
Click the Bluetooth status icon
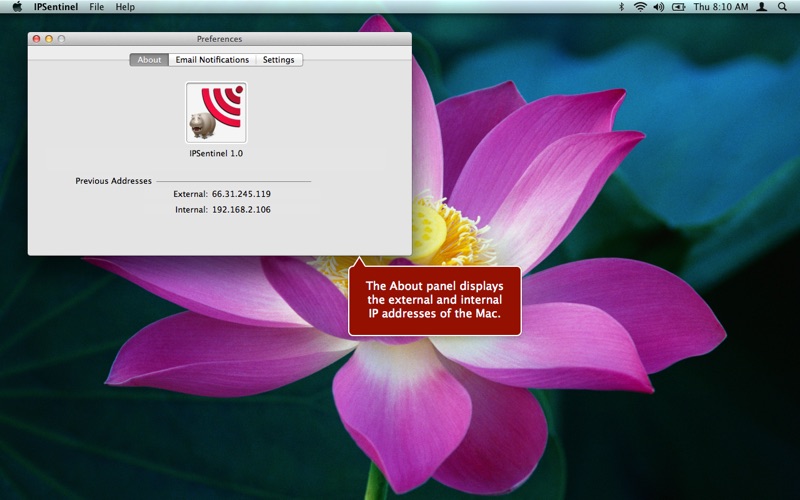pos(621,7)
